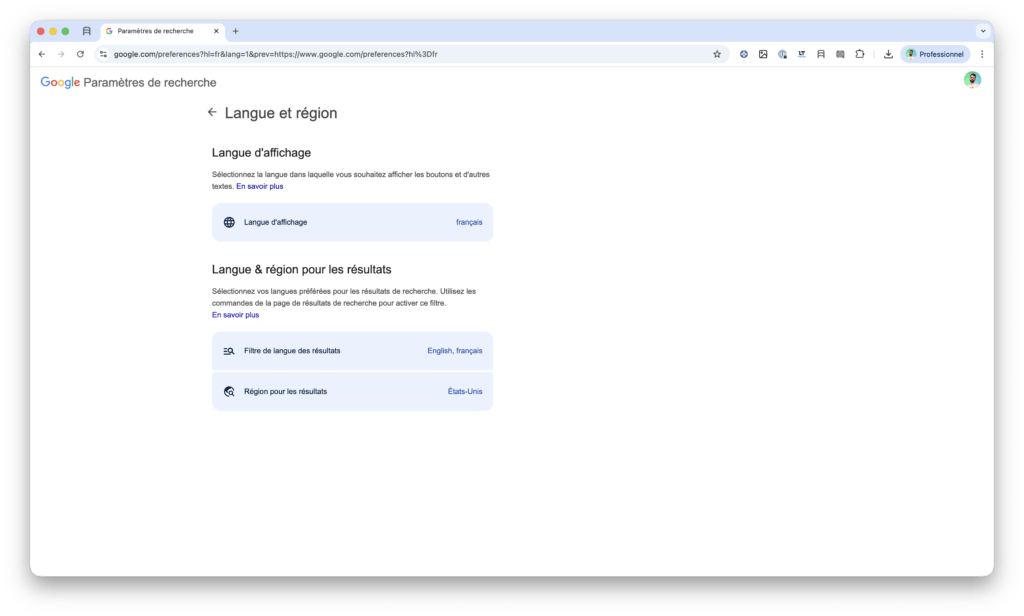1024x616 pixels.
Task: Open the tab search icon
Action: 85,30
